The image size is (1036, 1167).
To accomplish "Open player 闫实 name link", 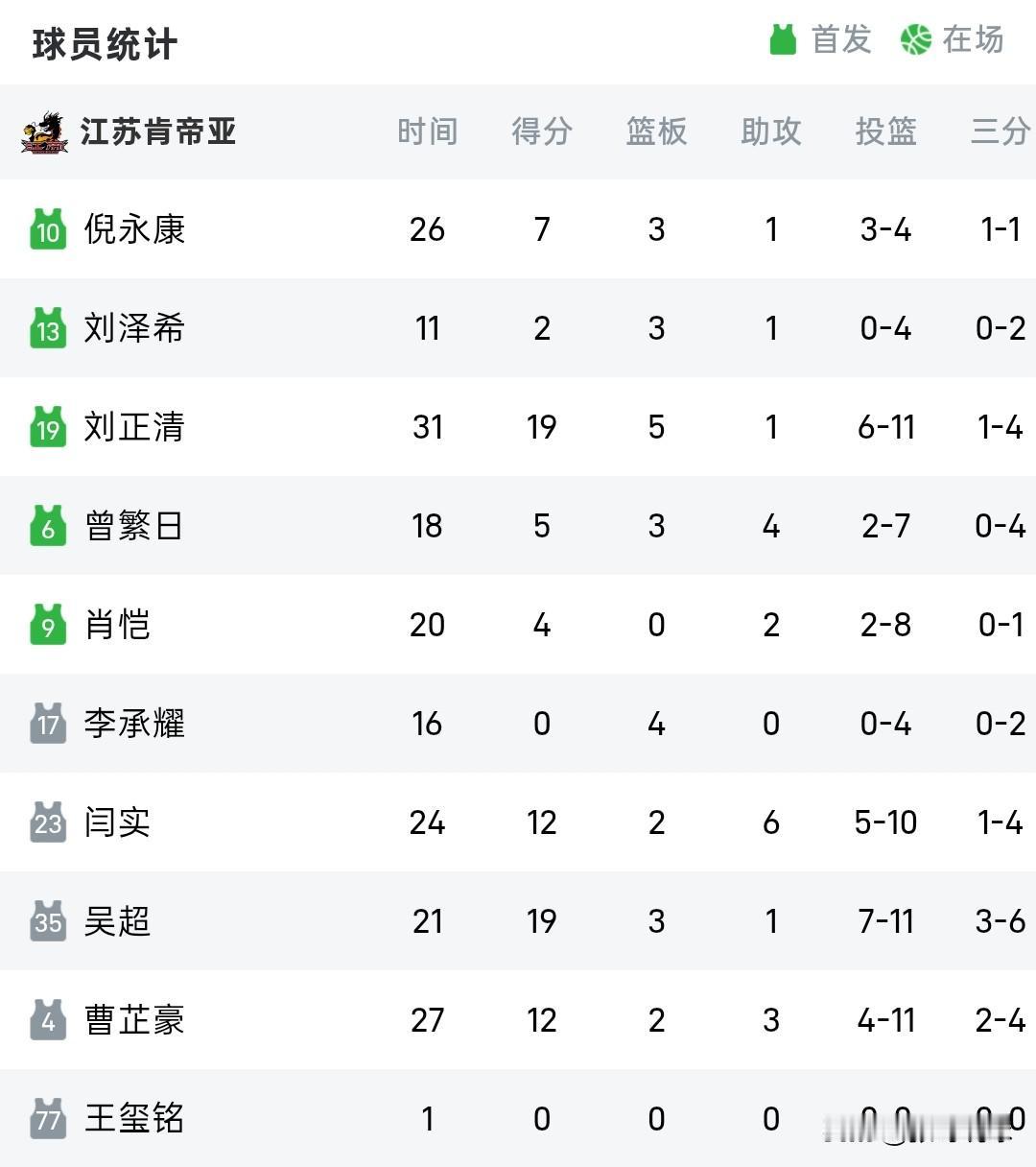I will (117, 822).
